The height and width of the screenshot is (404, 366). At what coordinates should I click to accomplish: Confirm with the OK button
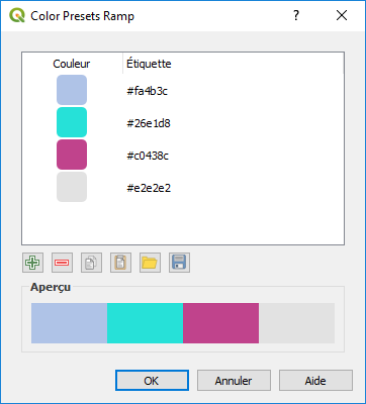(152, 380)
